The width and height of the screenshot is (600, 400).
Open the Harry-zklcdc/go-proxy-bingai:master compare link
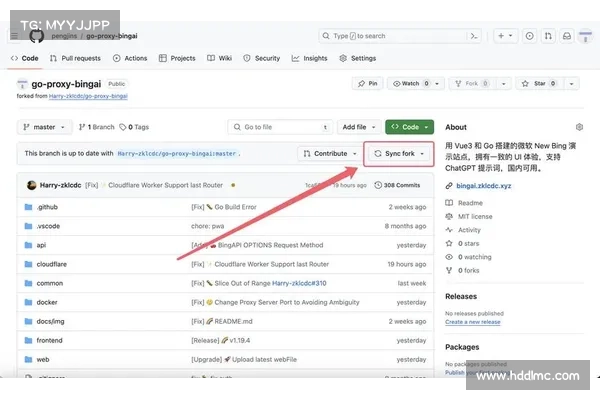(177, 153)
